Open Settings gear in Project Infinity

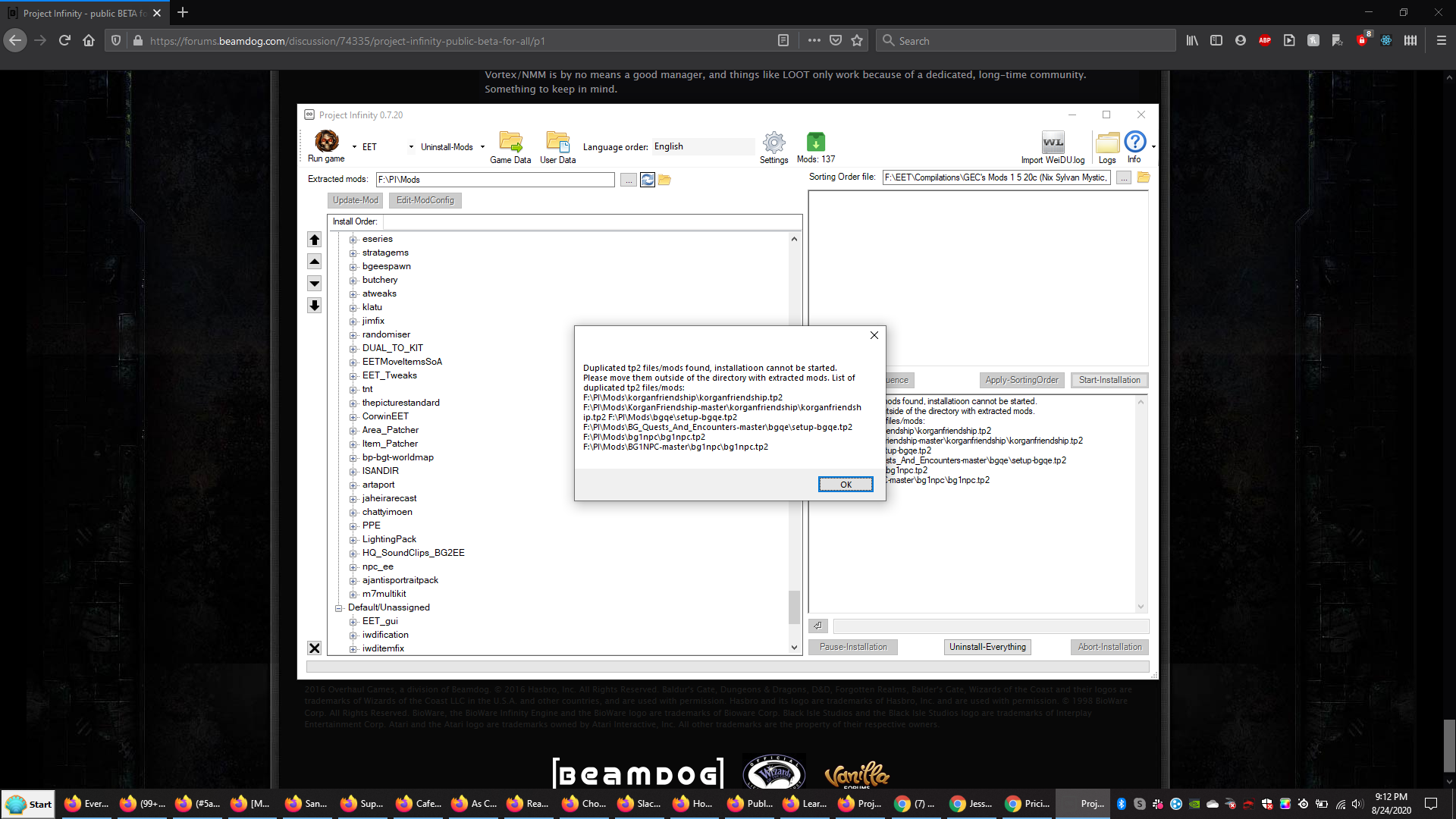[773, 142]
